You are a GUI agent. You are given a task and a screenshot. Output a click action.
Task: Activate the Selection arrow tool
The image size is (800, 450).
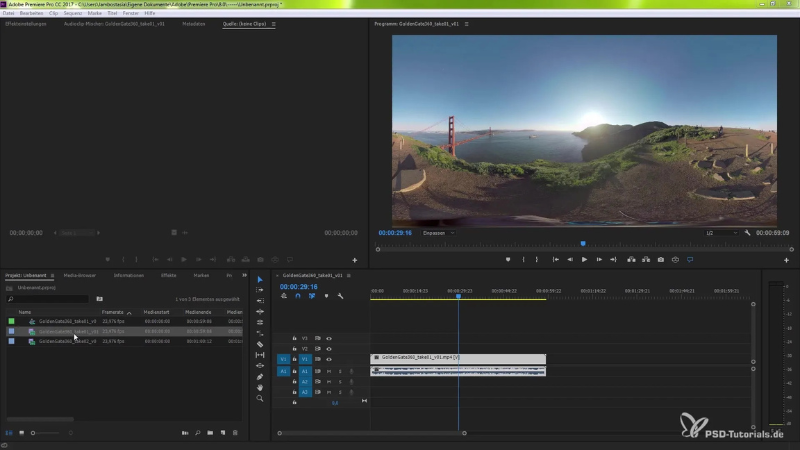coord(260,279)
